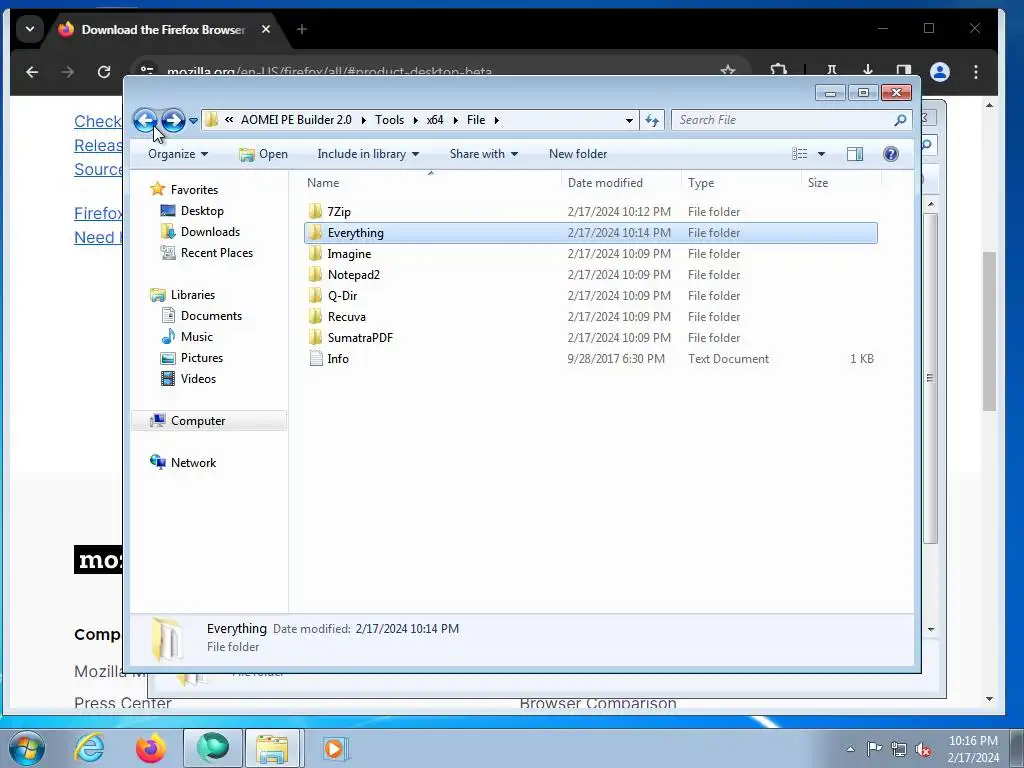Viewport: 1024px width, 768px height.
Task: Toggle the preview pane icon
Action: pos(855,154)
